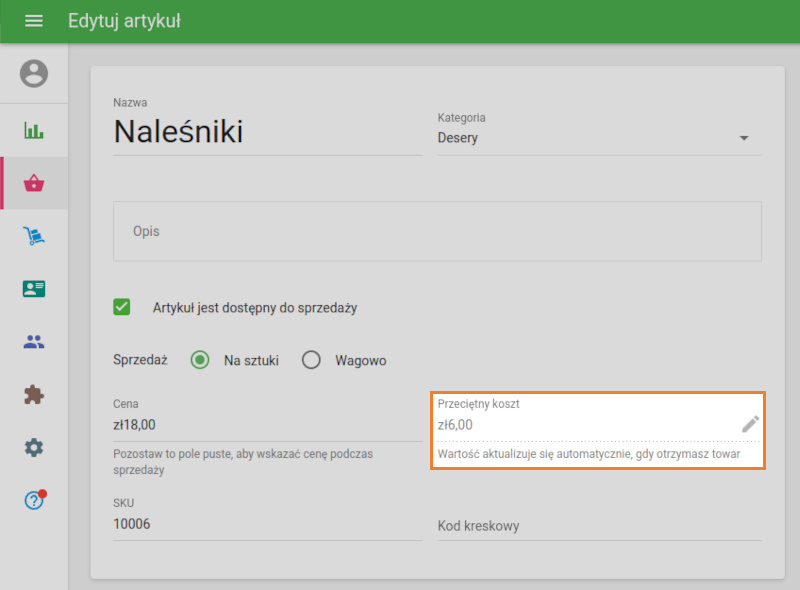Screen dimensions: 800x590
Task: Select the 'Wagowo' radio button
Action: 311,360
